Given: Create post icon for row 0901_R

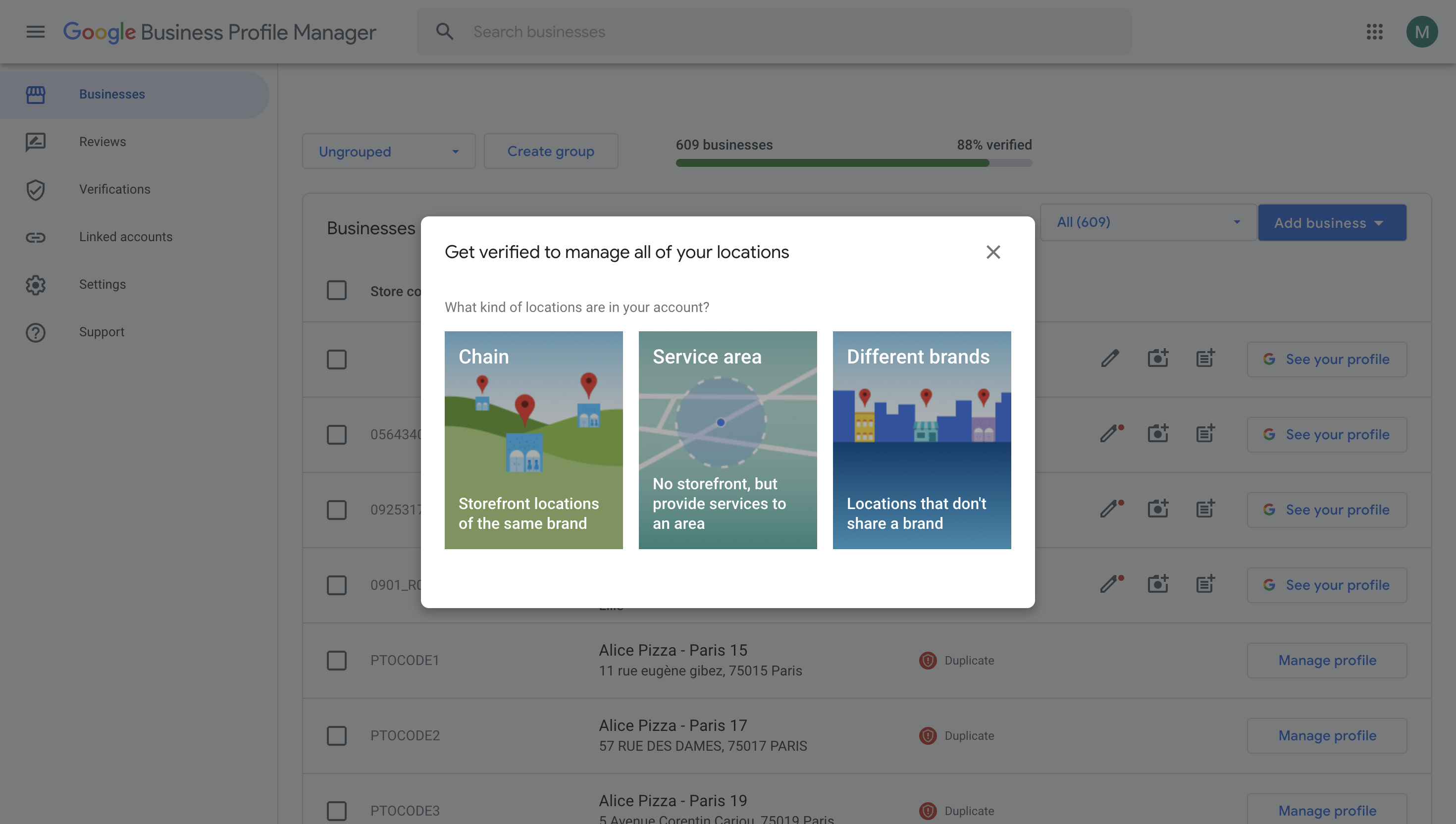Looking at the screenshot, I should click(1205, 584).
